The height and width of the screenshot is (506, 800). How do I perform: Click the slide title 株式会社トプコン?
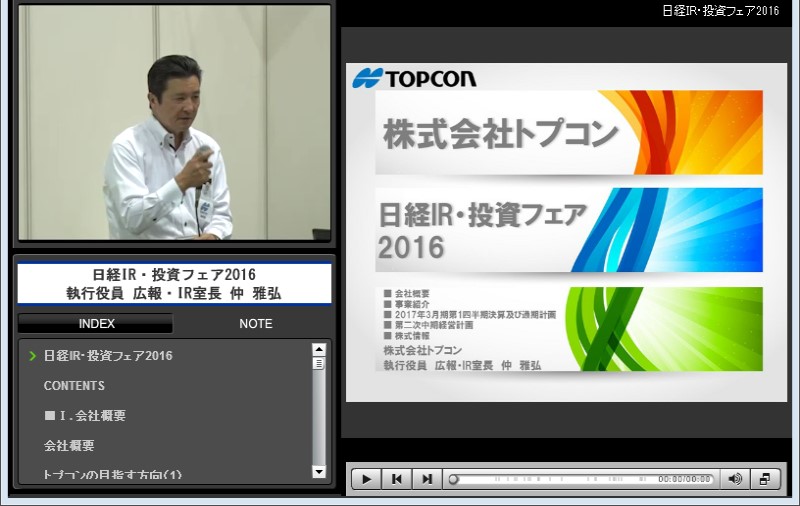pos(501,134)
